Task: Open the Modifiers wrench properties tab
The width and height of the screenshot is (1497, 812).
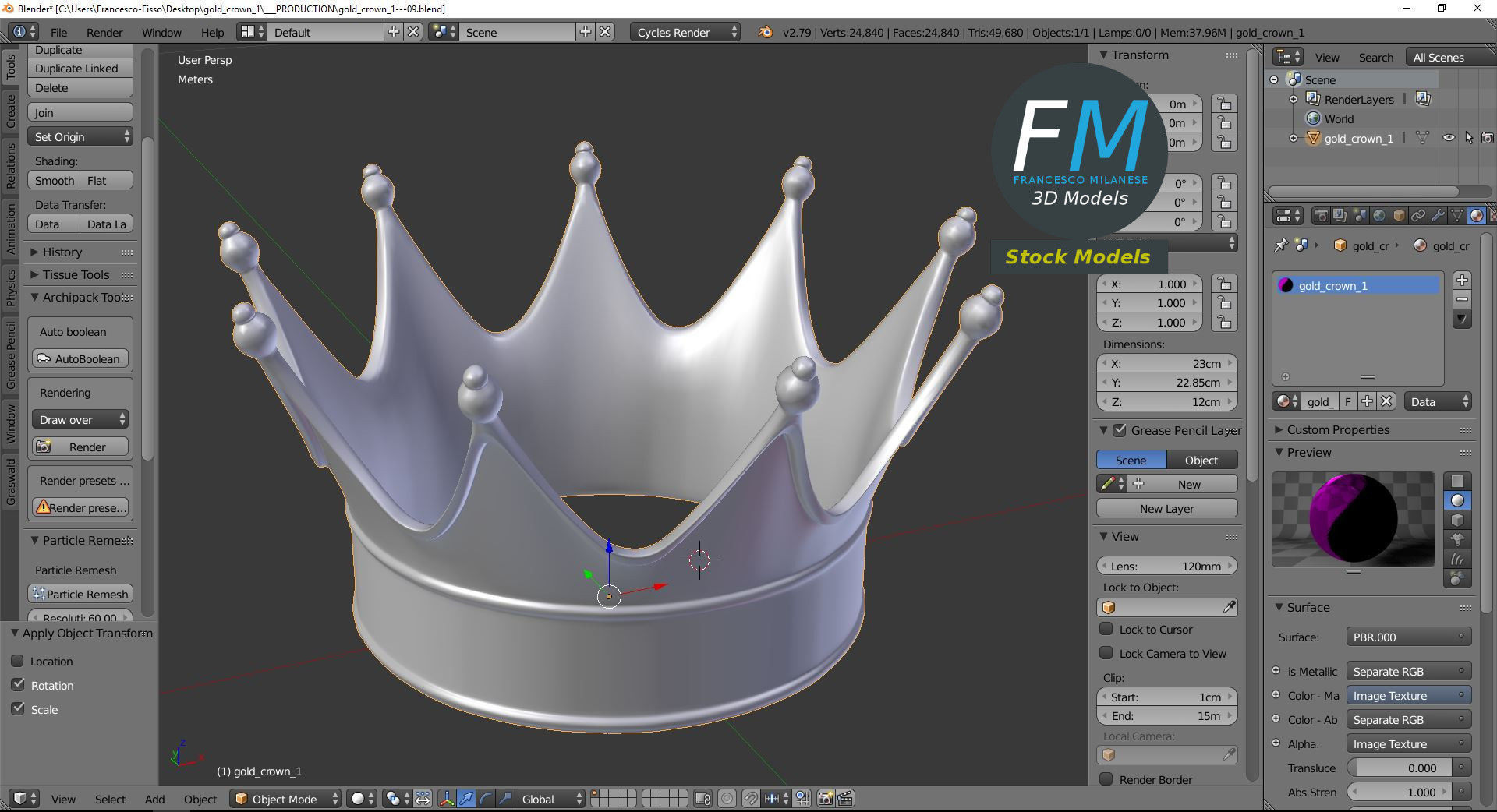Action: tap(1438, 216)
